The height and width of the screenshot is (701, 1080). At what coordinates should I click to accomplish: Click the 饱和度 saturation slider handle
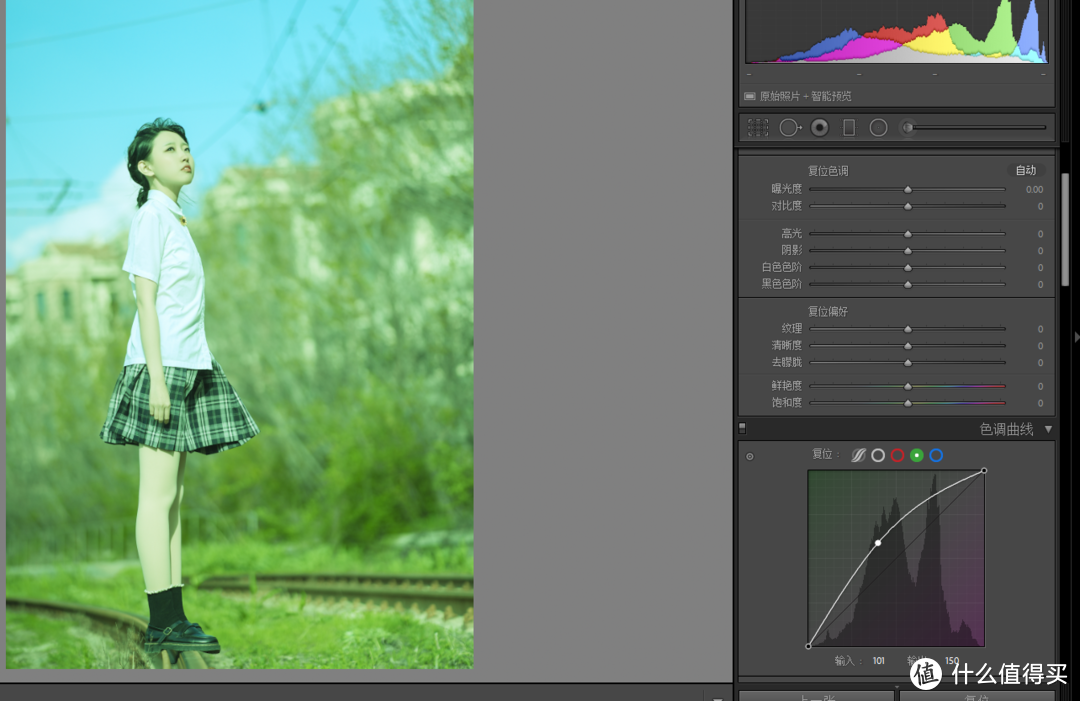click(x=908, y=403)
